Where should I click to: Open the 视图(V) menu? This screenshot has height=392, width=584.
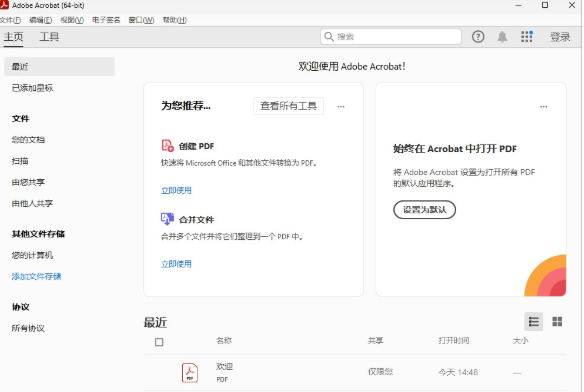(x=72, y=20)
